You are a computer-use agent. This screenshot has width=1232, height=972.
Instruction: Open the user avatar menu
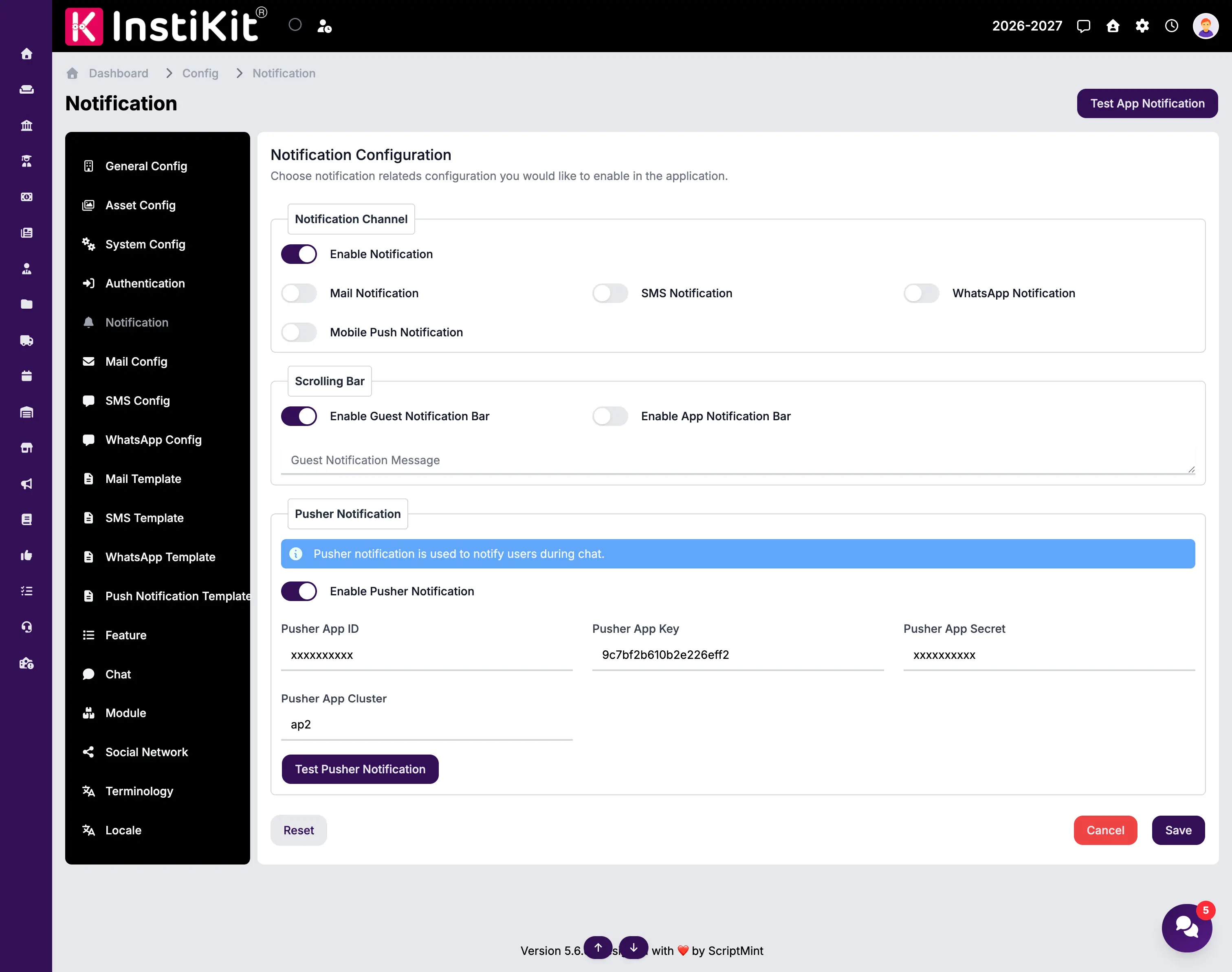[x=1205, y=26]
